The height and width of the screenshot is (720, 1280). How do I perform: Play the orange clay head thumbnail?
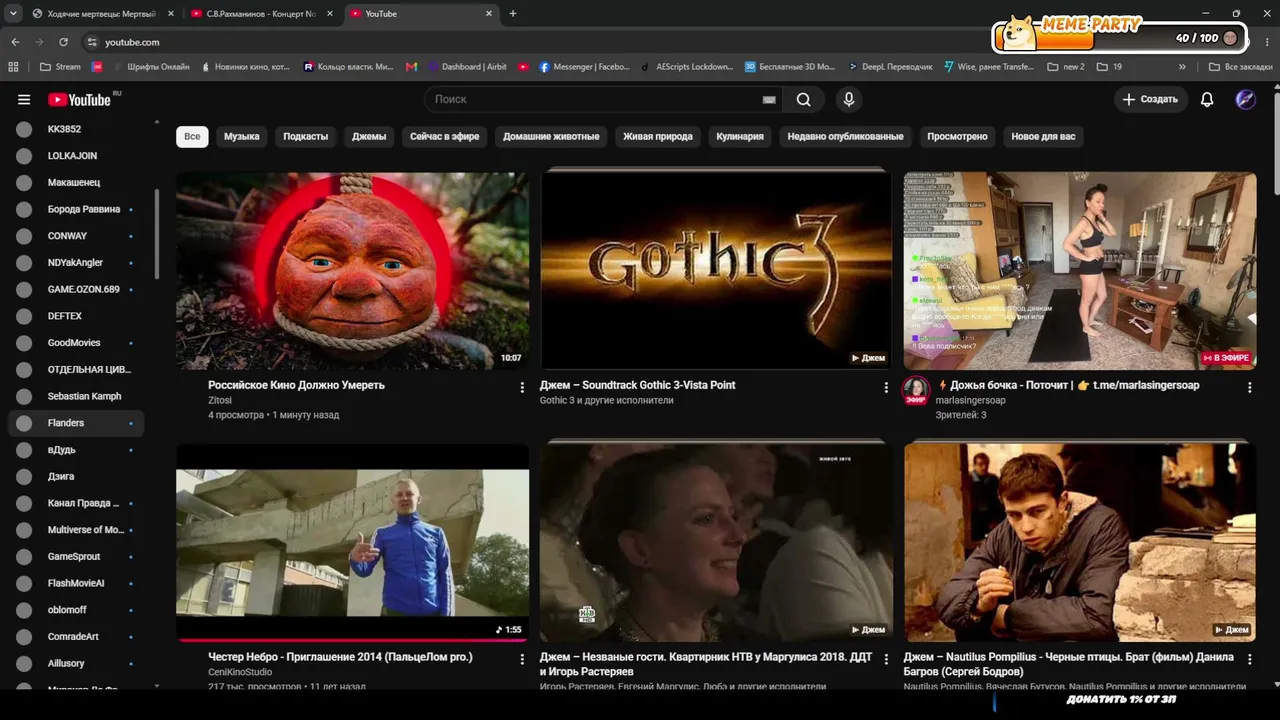pos(353,270)
